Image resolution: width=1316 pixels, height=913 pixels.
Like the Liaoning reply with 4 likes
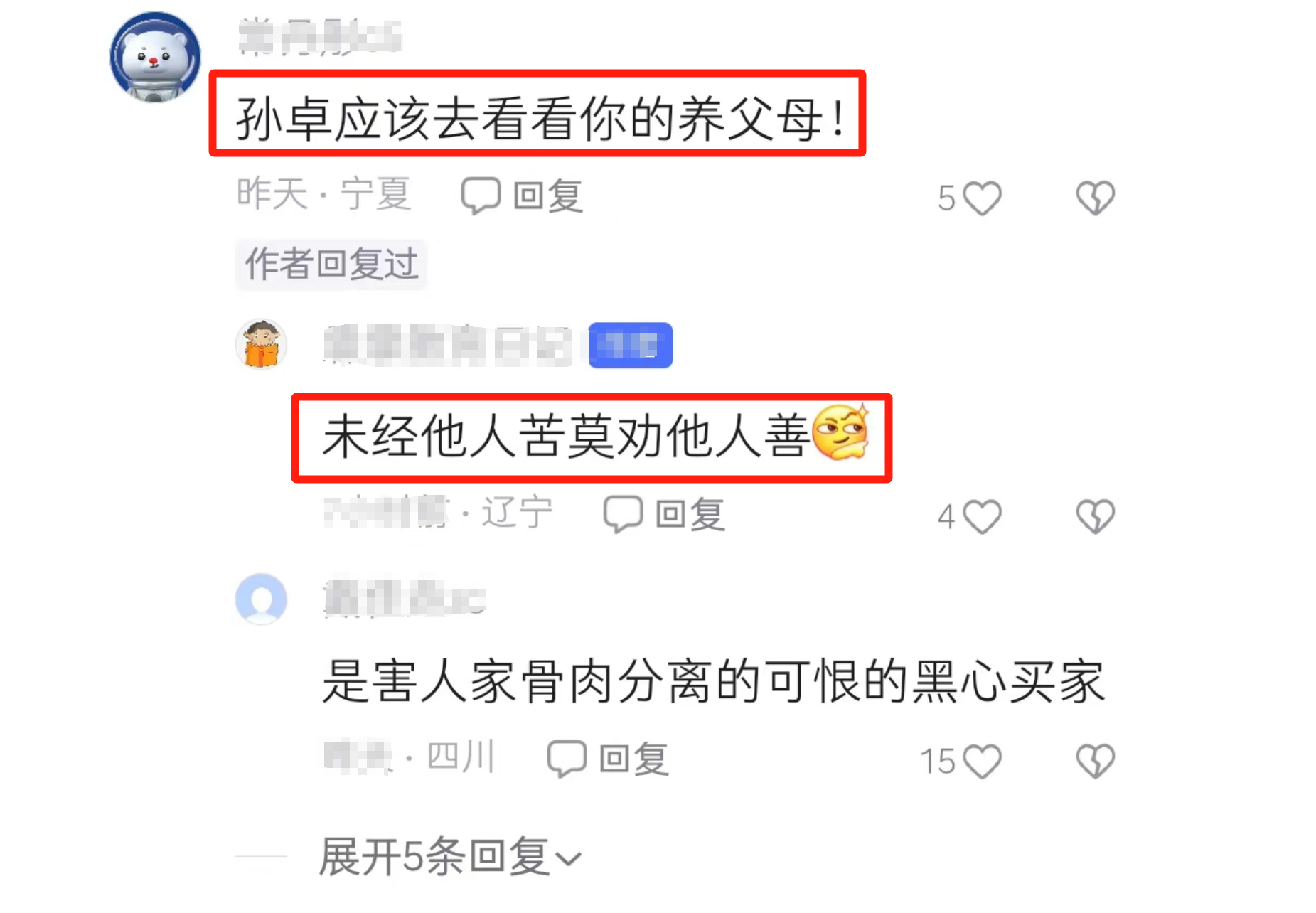983,517
